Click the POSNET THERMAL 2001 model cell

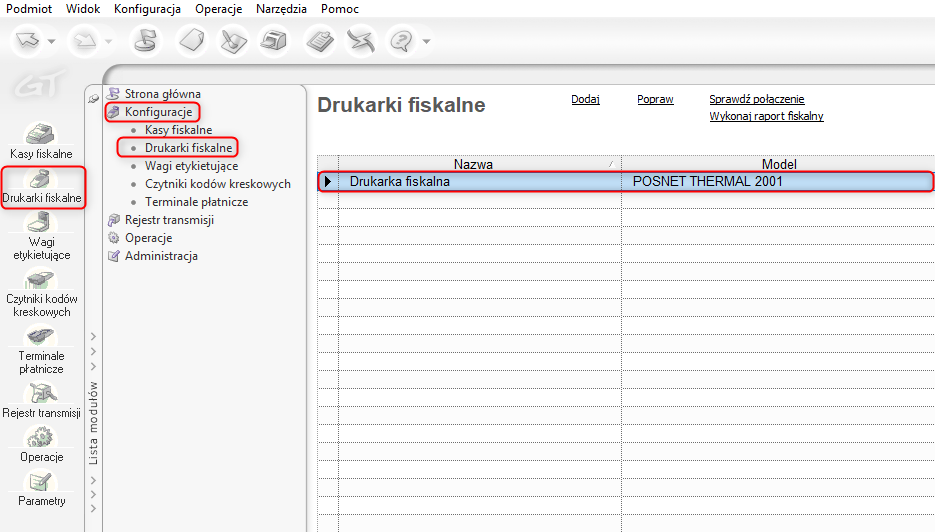click(x=778, y=181)
